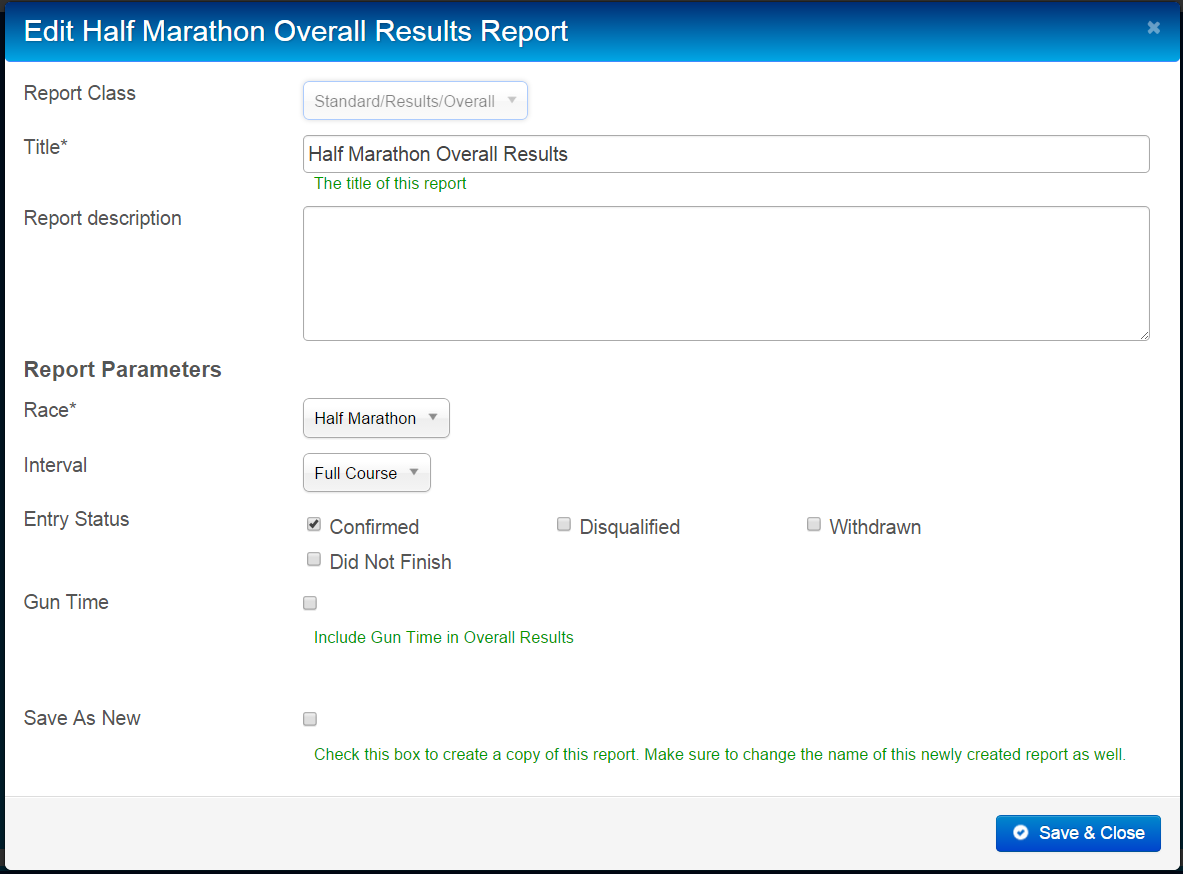Click the Title input field
Screen dimensions: 1183x874
[x=726, y=154]
